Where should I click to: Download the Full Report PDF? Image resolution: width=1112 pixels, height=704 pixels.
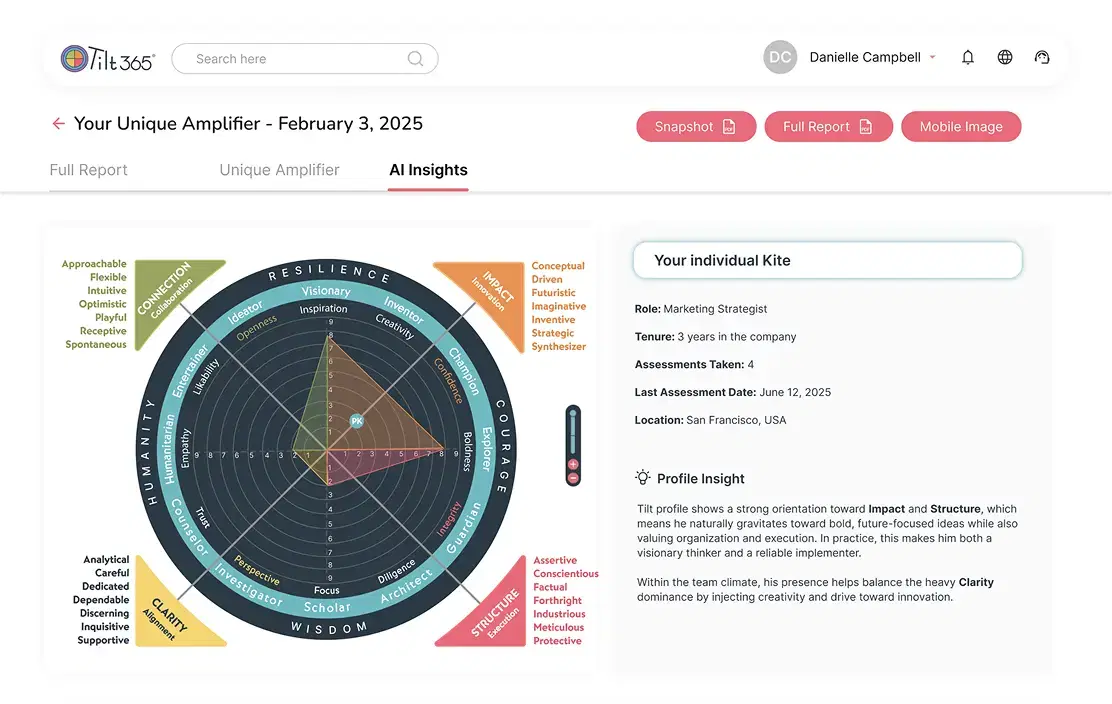click(x=828, y=127)
